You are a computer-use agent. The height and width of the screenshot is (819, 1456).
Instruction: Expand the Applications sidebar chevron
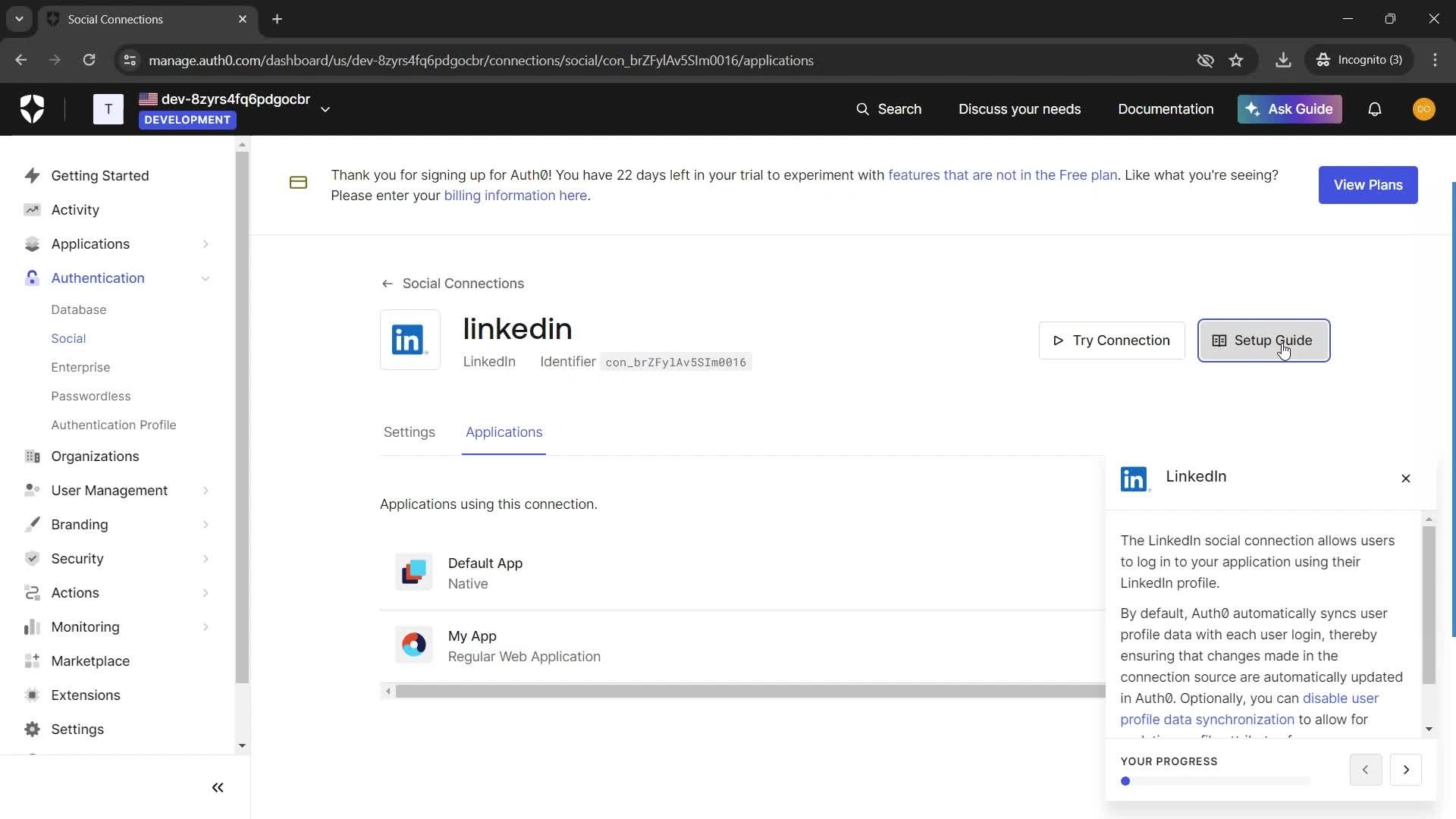point(206,244)
